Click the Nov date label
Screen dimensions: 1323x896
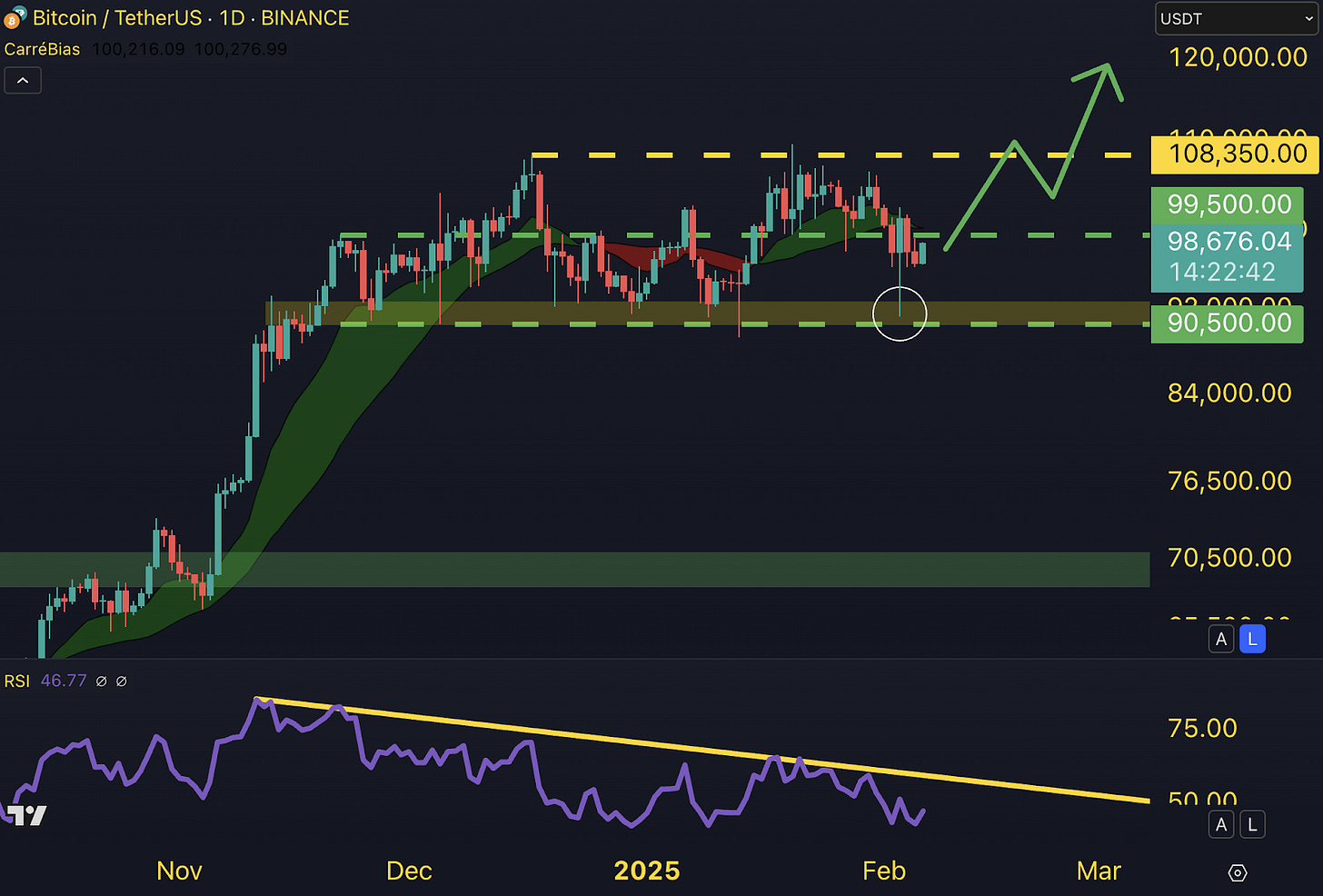coord(179,871)
